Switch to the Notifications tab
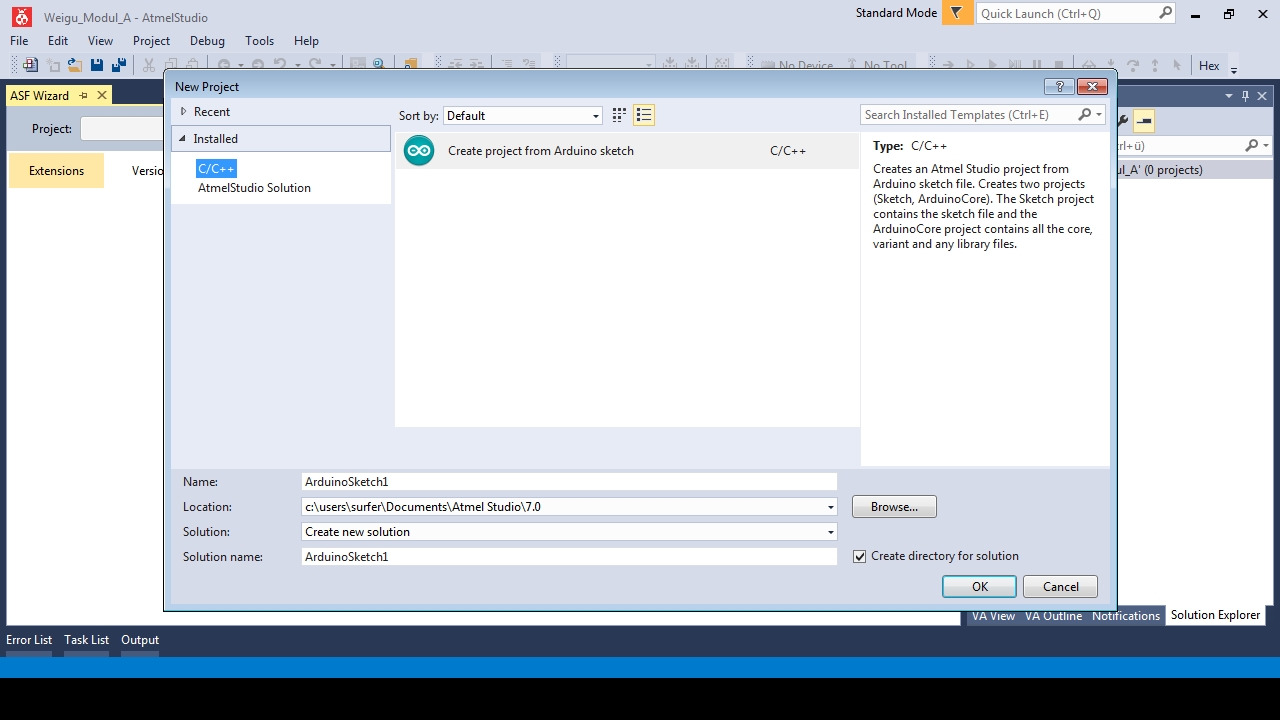The image size is (1280, 720). coord(1125,616)
